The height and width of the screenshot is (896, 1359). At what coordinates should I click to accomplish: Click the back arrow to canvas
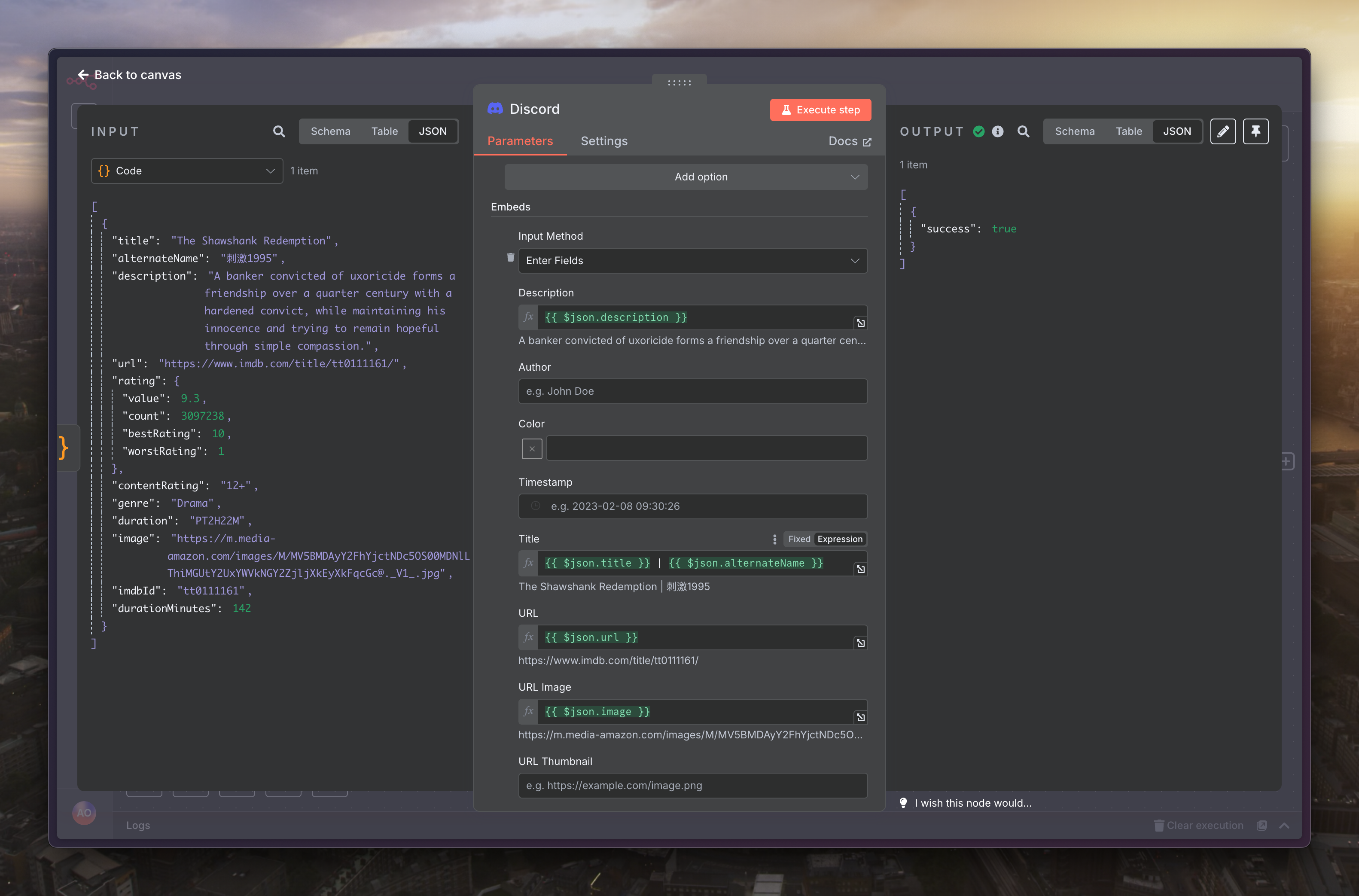tap(83, 75)
